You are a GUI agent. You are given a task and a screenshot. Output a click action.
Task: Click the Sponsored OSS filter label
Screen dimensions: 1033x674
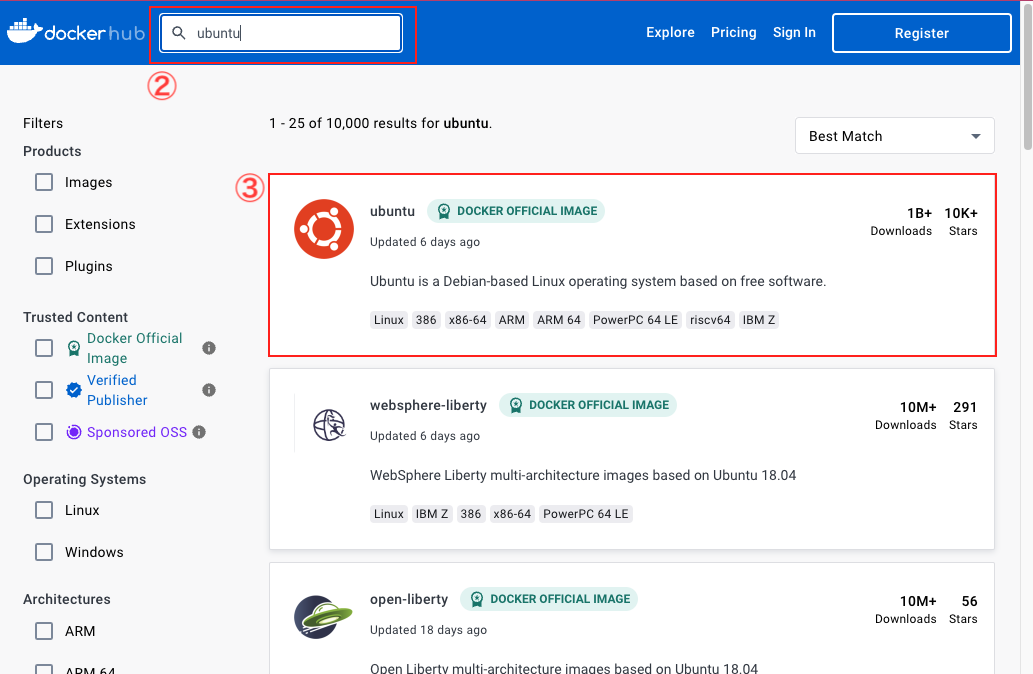tap(137, 432)
